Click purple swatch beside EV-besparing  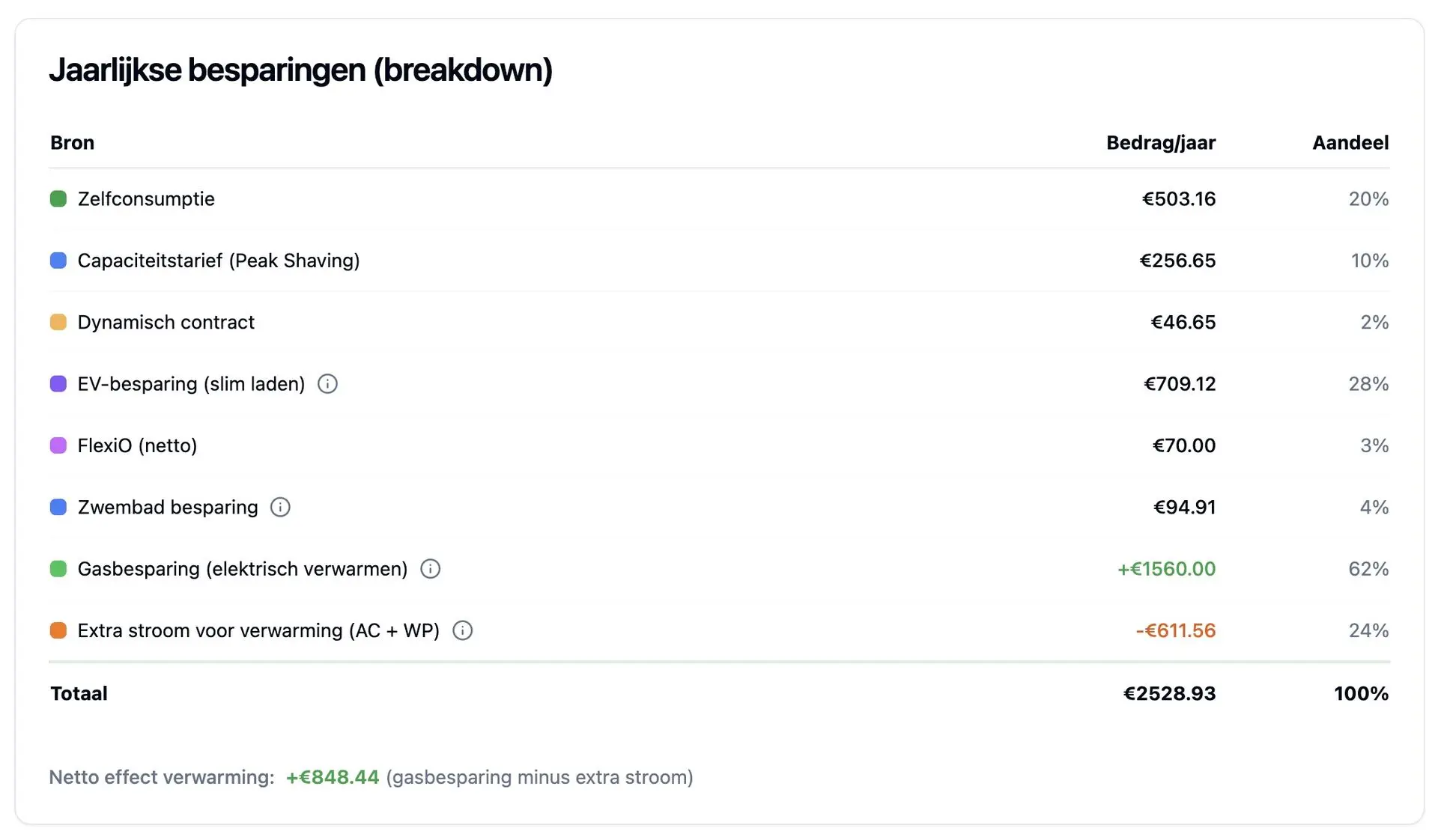(x=58, y=384)
